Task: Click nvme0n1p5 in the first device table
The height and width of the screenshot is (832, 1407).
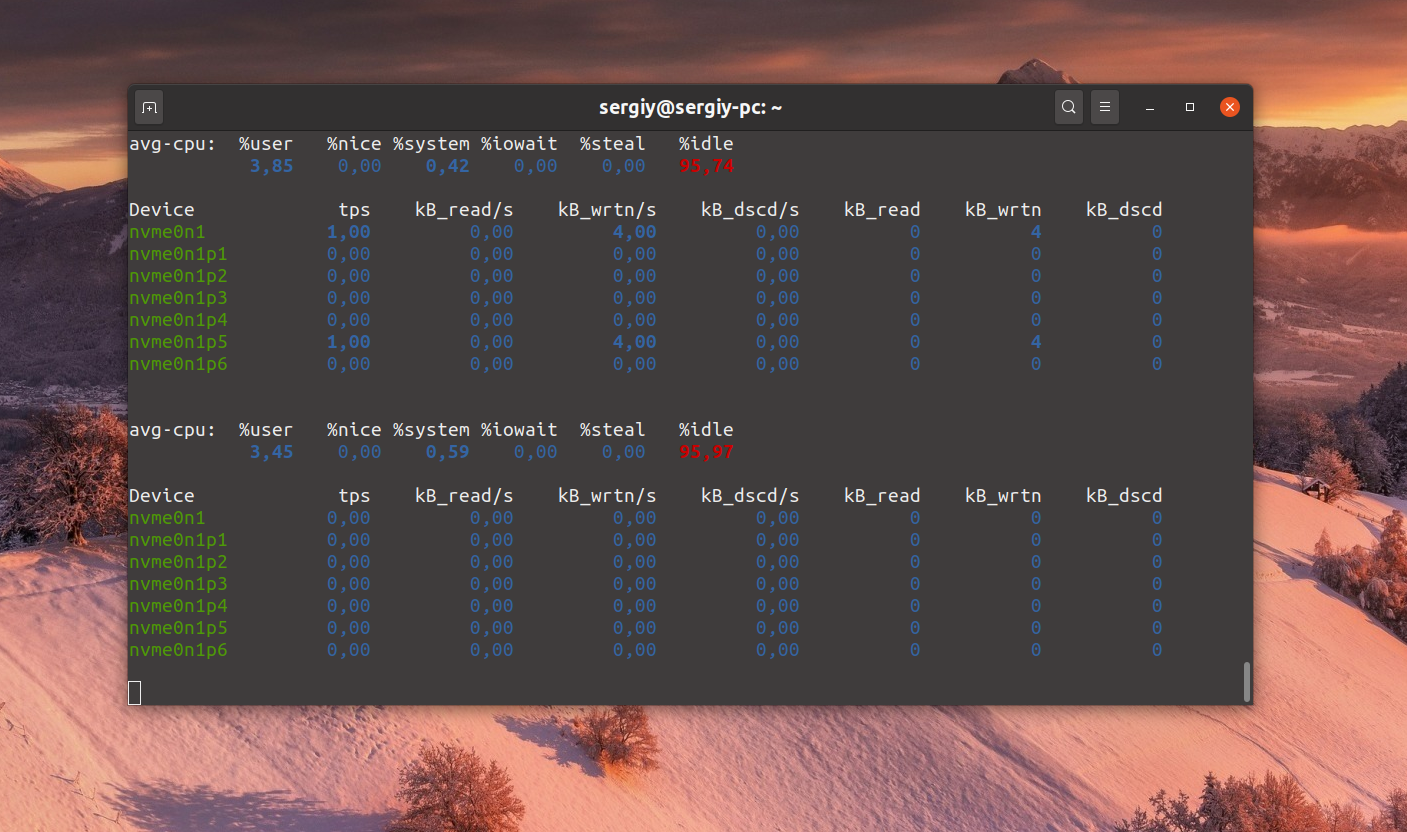Action: click(178, 342)
